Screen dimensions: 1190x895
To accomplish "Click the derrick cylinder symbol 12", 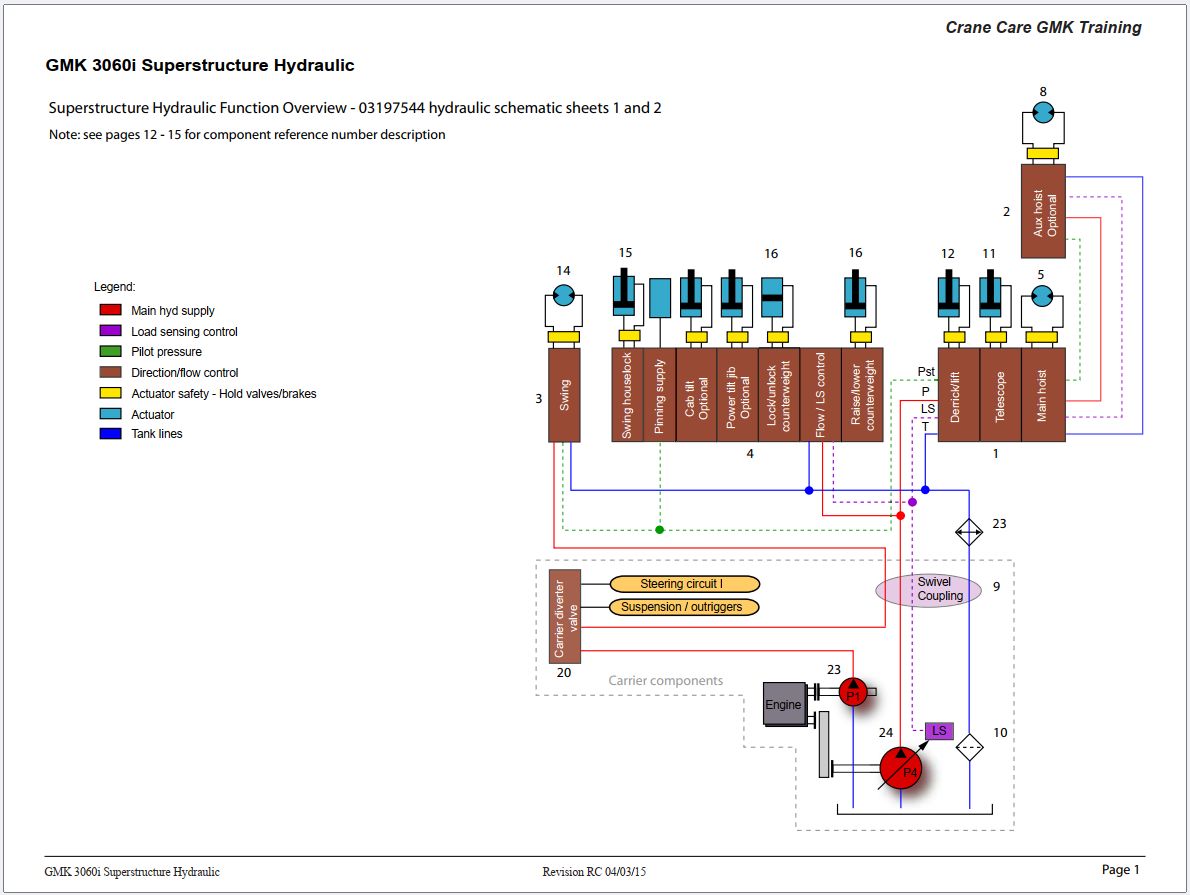I will coord(949,293).
